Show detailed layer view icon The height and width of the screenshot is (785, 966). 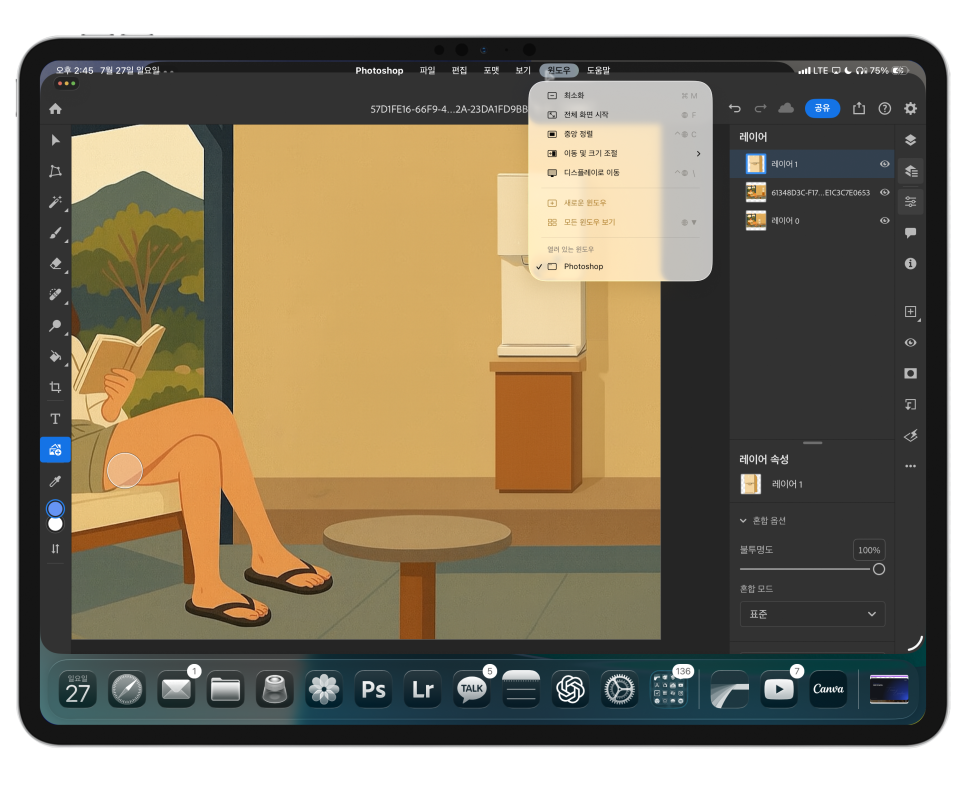point(911,171)
